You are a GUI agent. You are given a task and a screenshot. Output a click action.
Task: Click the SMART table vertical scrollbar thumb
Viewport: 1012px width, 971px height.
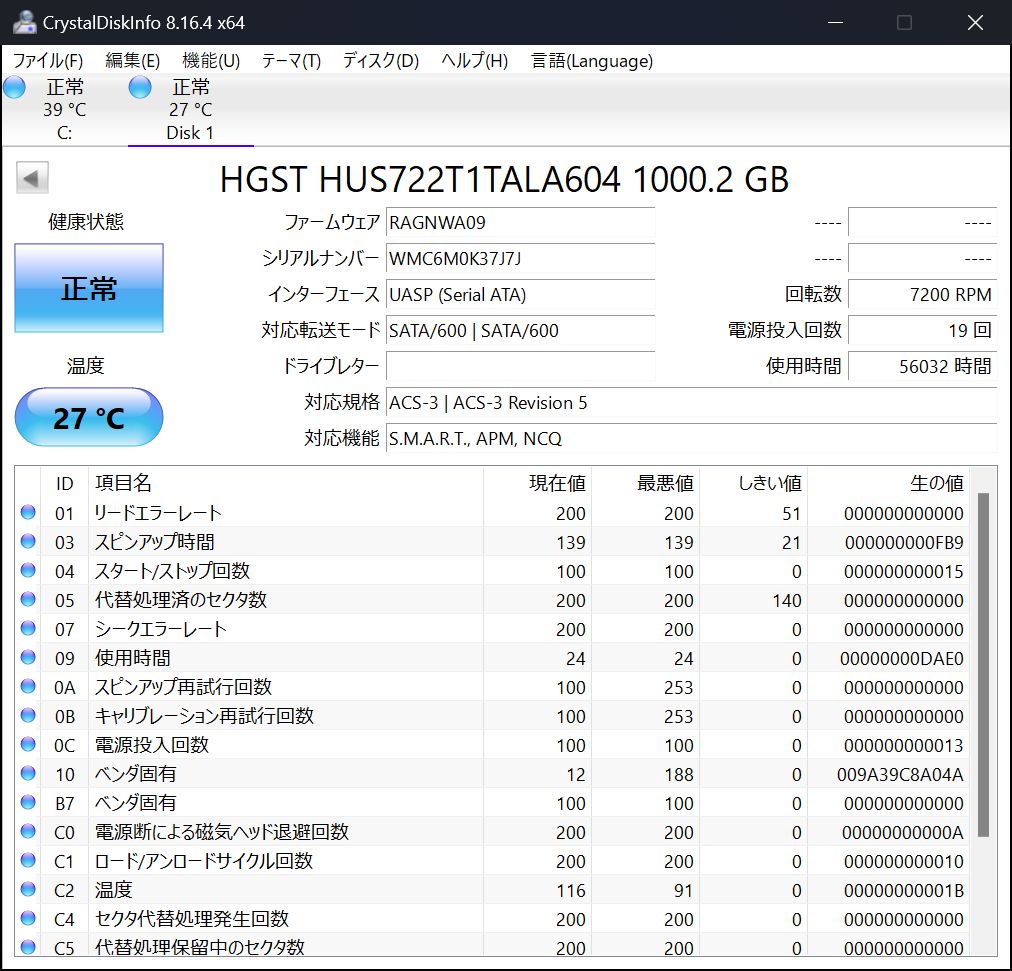pos(984,665)
